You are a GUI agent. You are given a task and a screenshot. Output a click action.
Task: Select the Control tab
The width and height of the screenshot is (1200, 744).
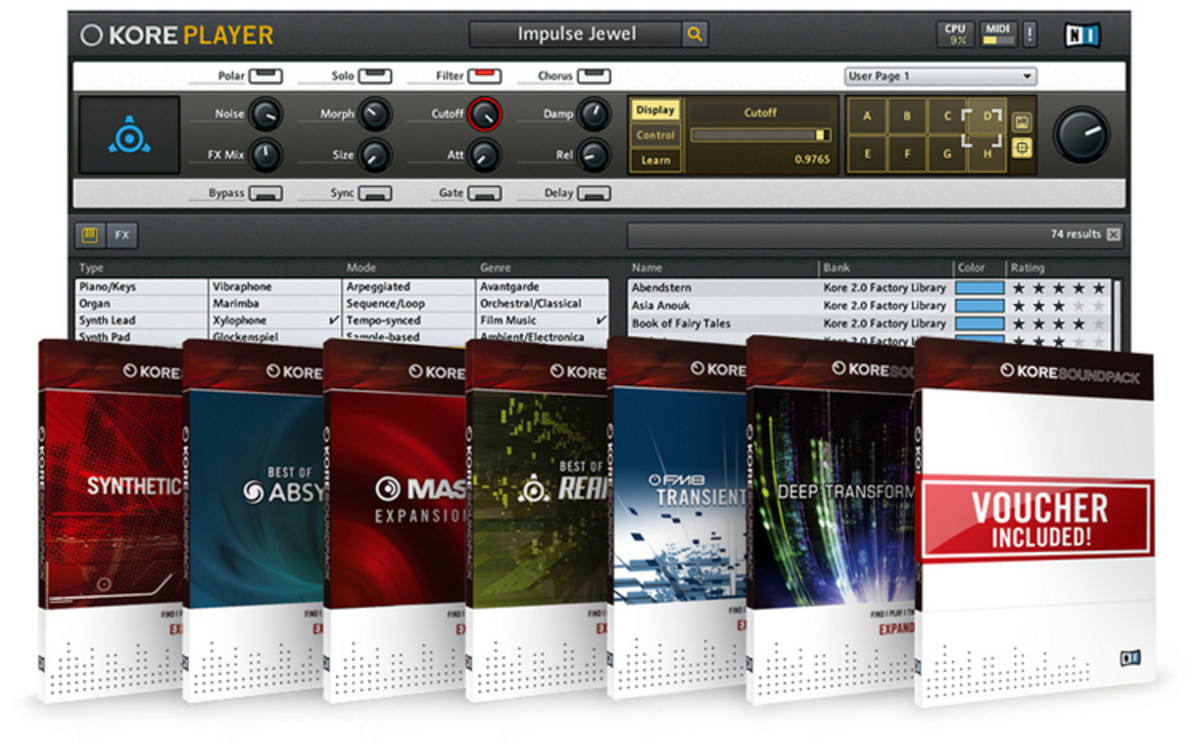[x=656, y=135]
